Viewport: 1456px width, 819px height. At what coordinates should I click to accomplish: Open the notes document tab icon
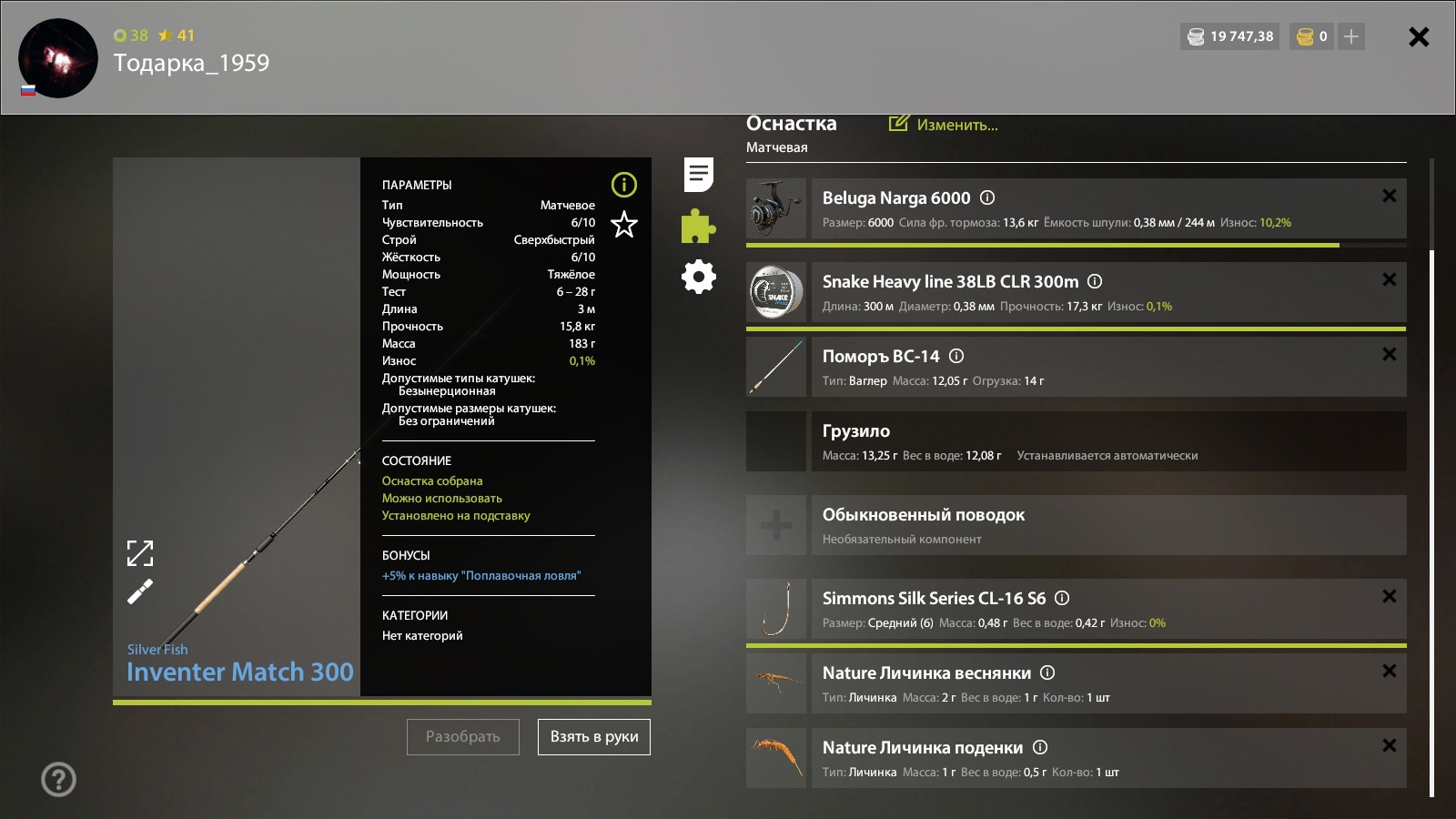point(699,174)
